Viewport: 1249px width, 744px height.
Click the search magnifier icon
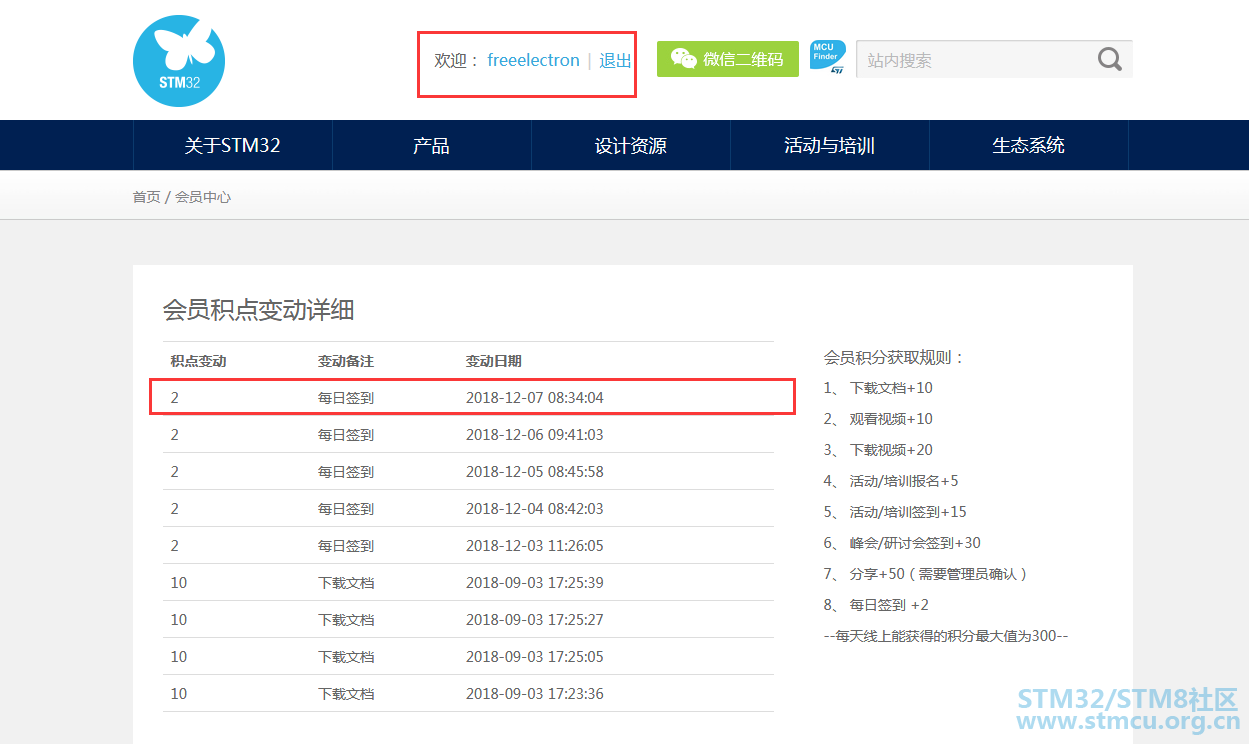pyautogui.click(x=1110, y=60)
